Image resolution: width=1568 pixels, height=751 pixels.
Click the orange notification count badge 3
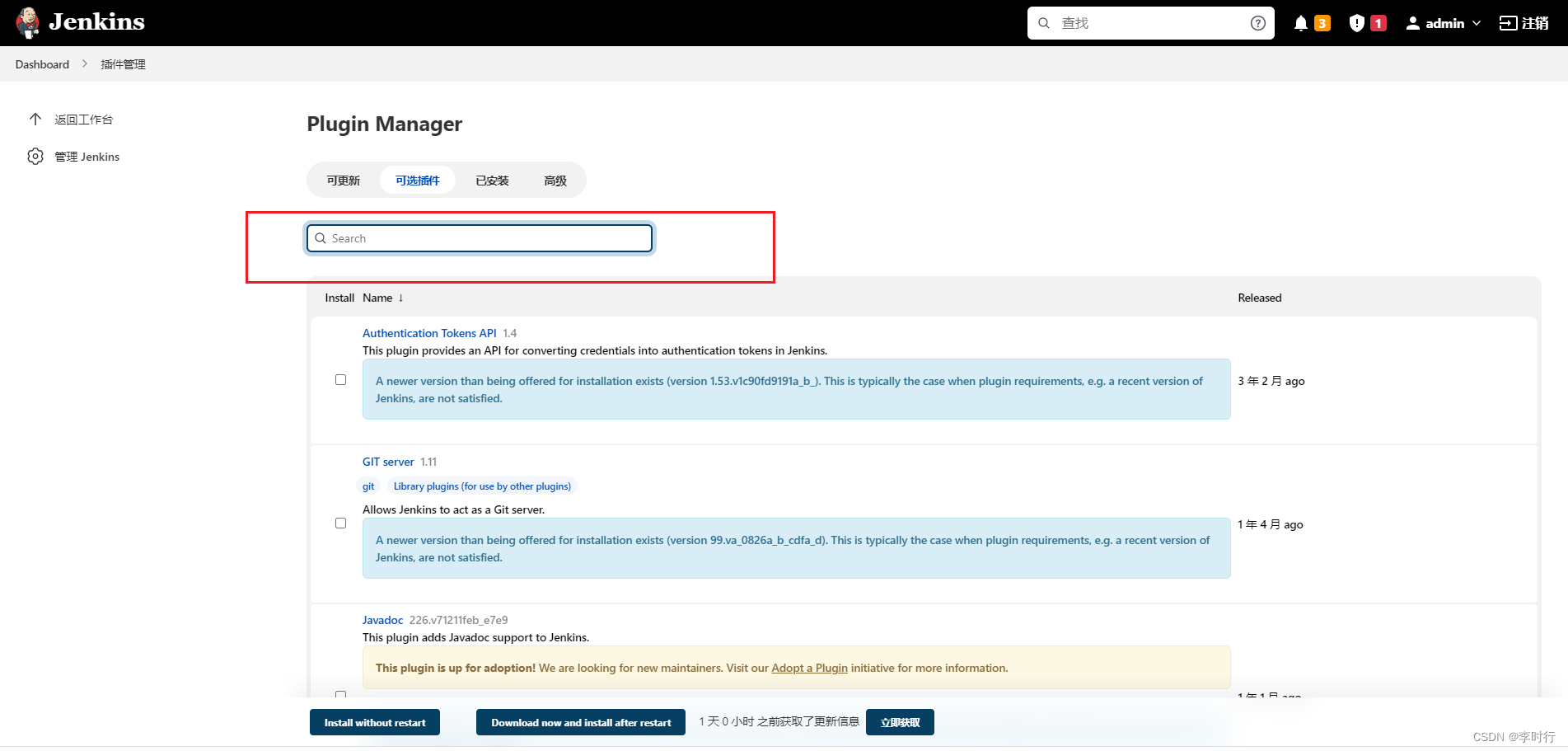click(x=1322, y=23)
